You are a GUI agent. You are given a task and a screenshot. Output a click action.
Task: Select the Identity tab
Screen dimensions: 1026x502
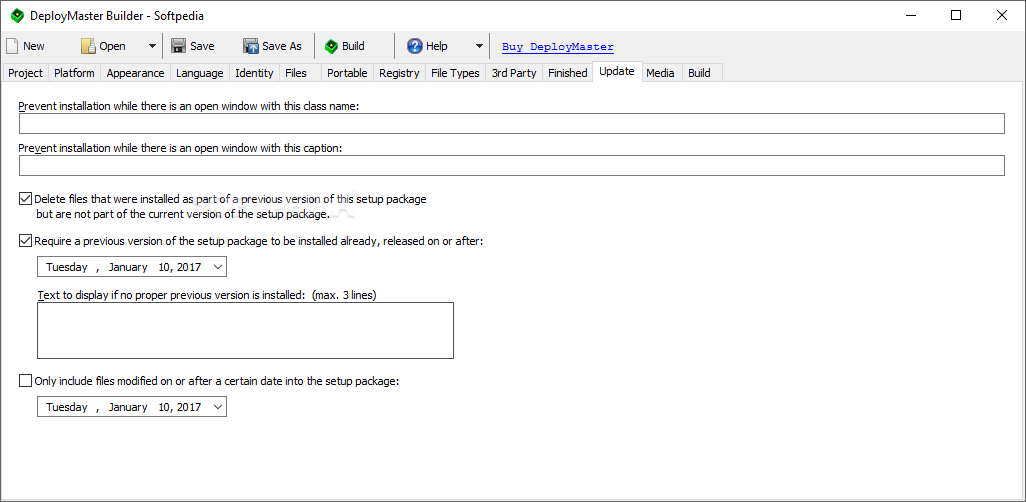pyautogui.click(x=254, y=73)
